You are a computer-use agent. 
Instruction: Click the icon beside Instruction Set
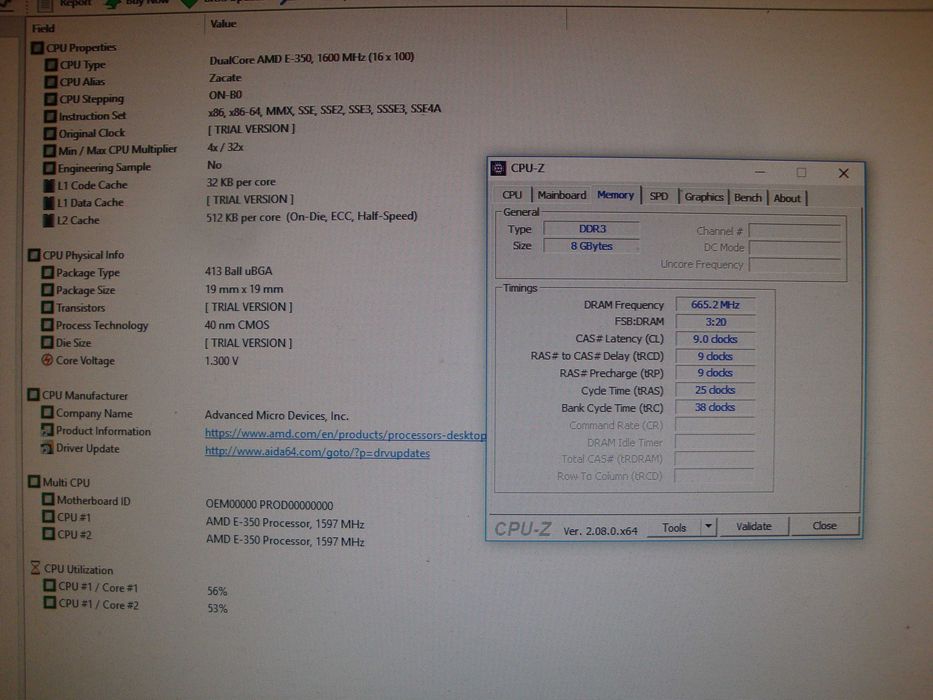51,116
